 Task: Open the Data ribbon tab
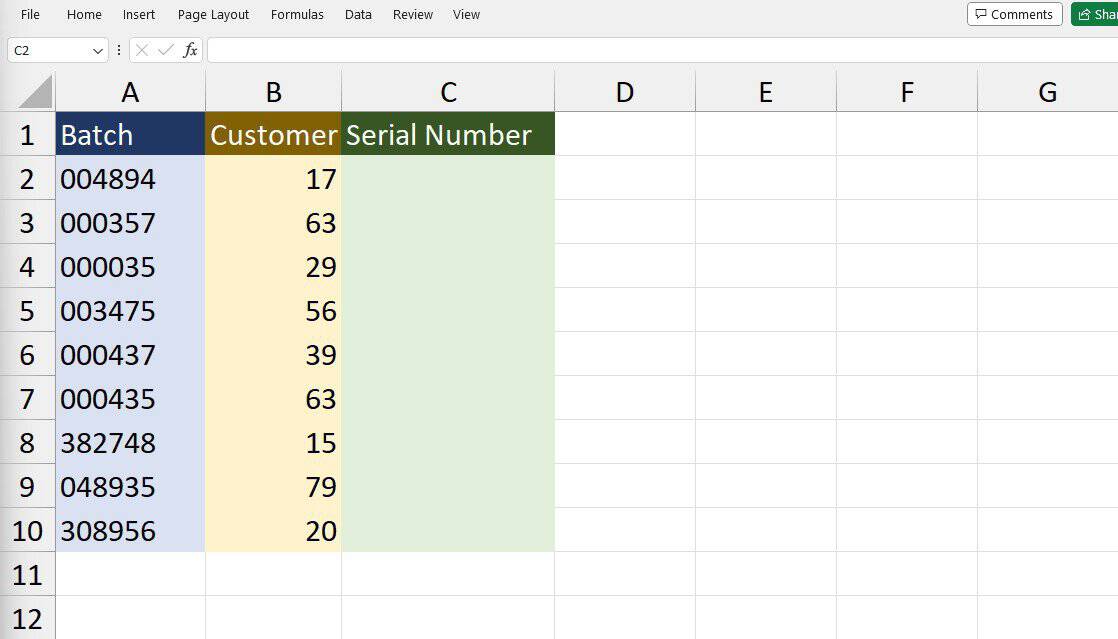357,14
